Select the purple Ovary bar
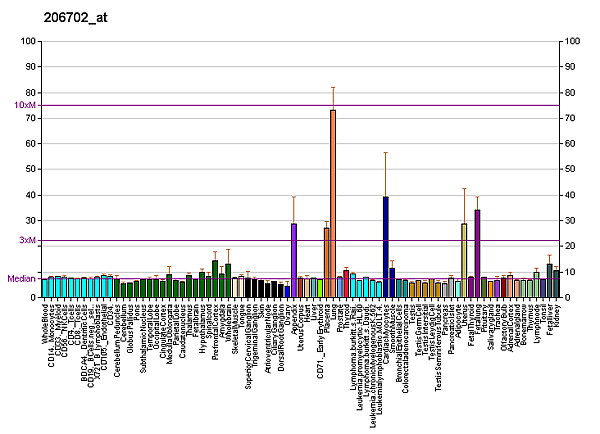 (294, 260)
